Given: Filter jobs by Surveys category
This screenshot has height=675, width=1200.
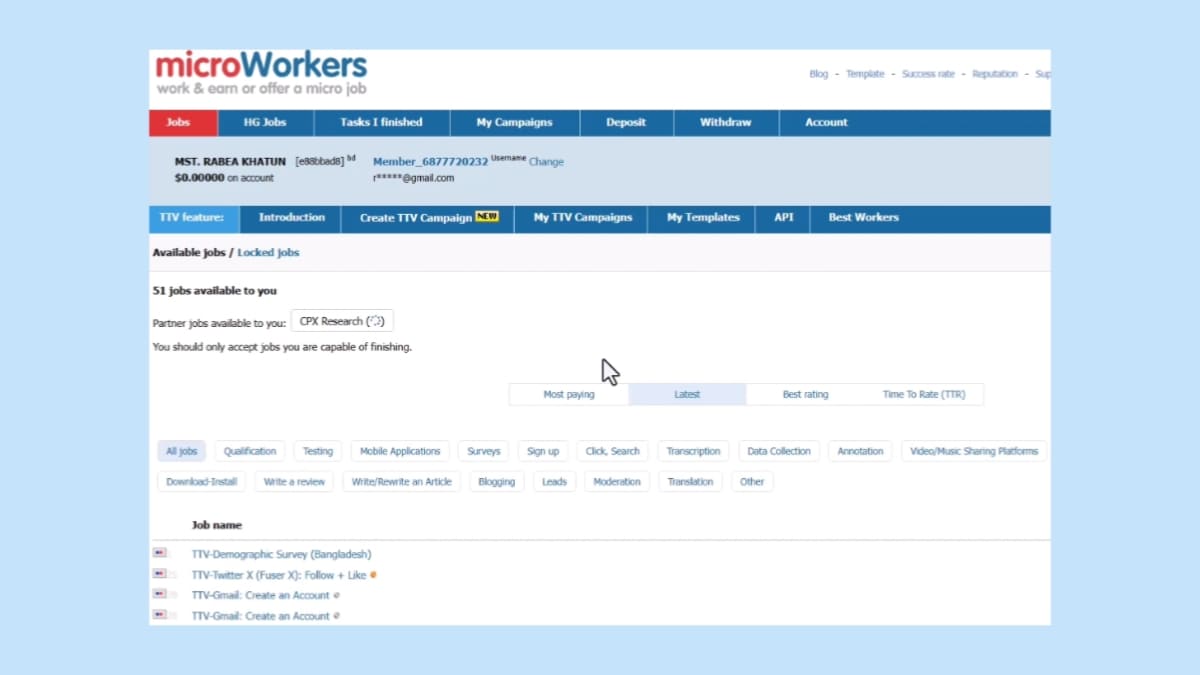Looking at the screenshot, I should point(484,452).
